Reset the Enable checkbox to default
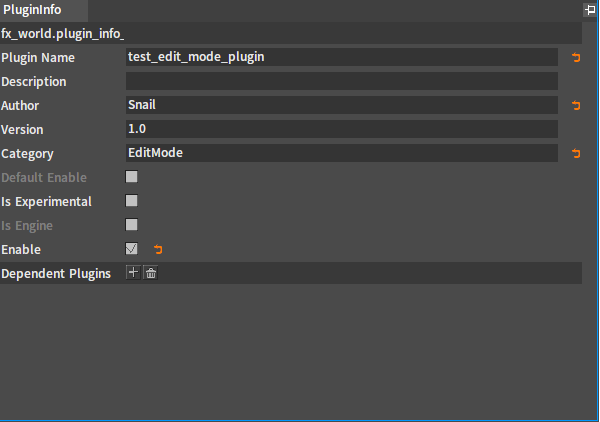Screen dimensions: 600x422 [x=158, y=249]
